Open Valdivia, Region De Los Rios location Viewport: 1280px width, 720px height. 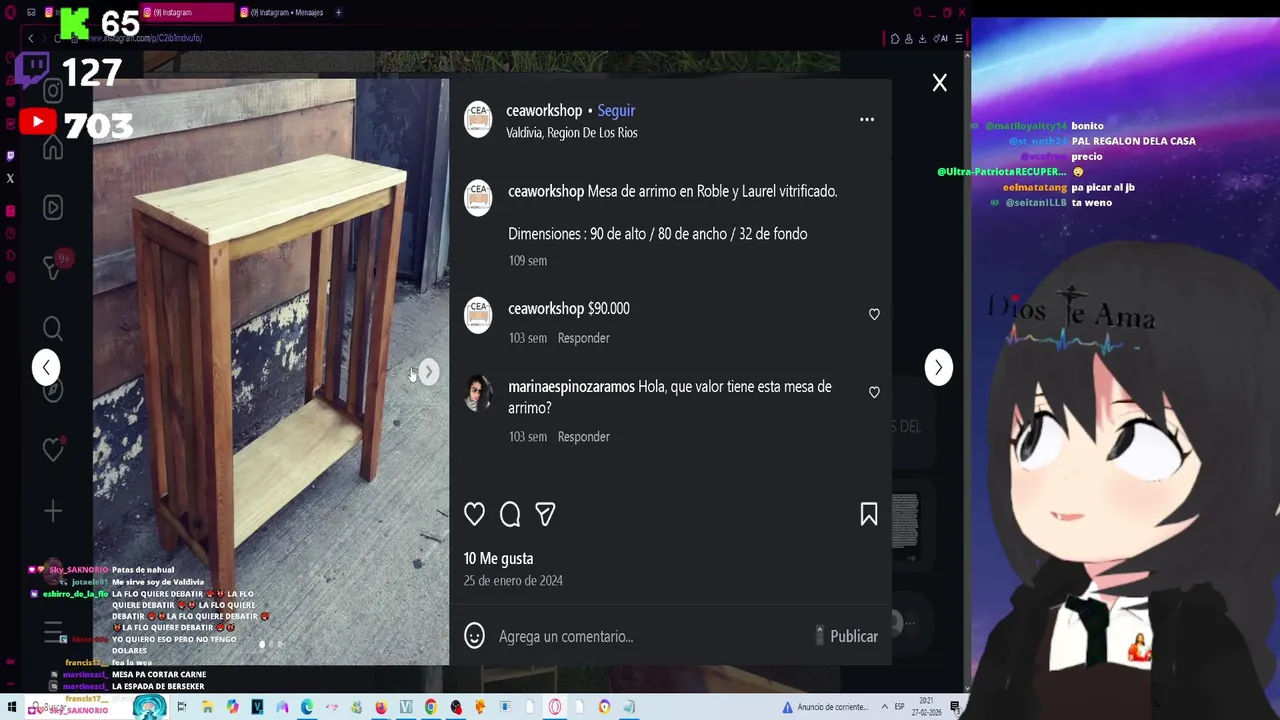point(572,132)
